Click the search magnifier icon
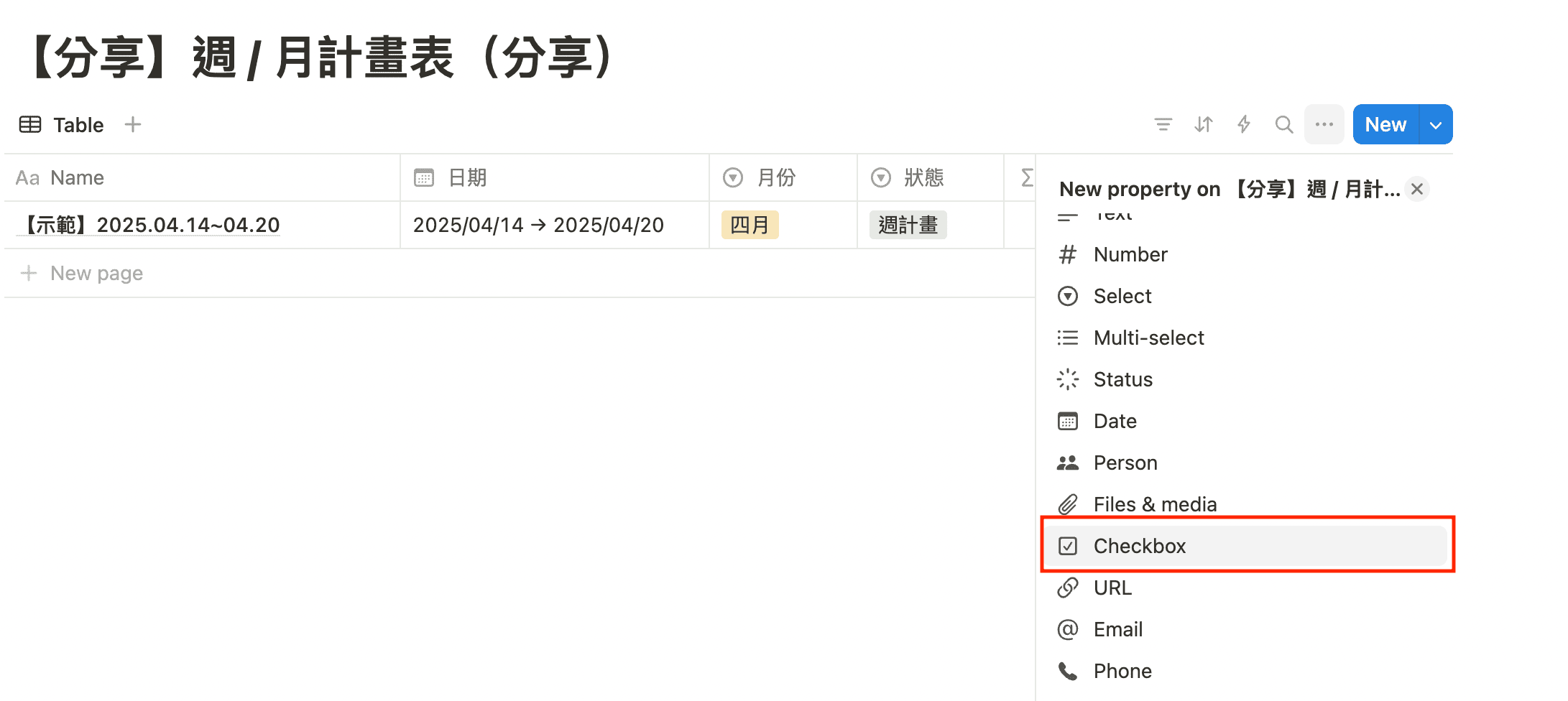 [x=1283, y=124]
